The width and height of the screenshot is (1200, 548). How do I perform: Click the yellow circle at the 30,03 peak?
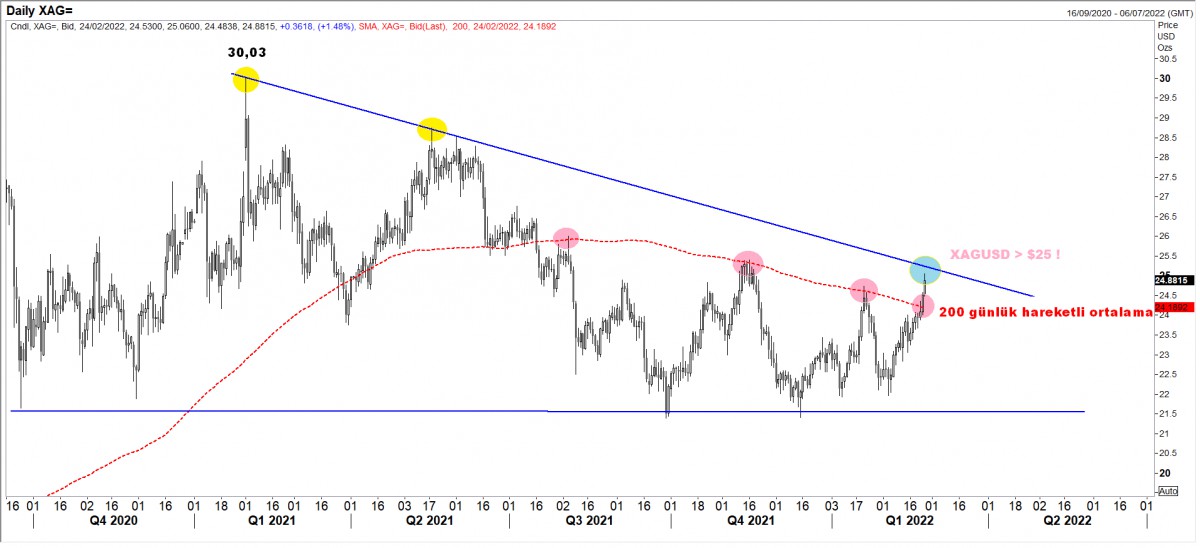(245, 80)
